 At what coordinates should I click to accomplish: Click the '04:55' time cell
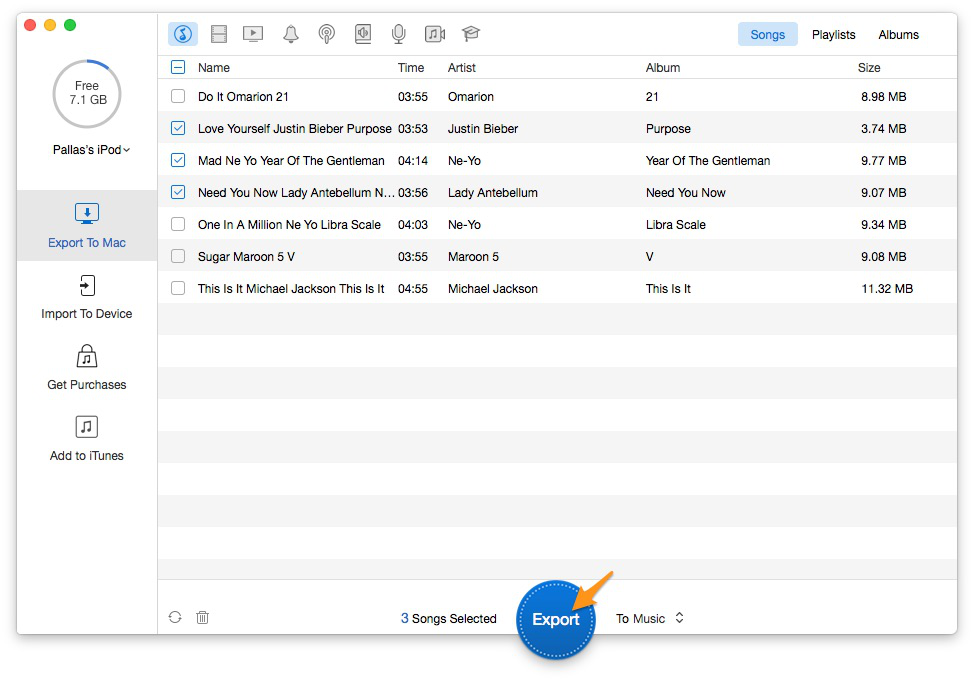point(413,288)
